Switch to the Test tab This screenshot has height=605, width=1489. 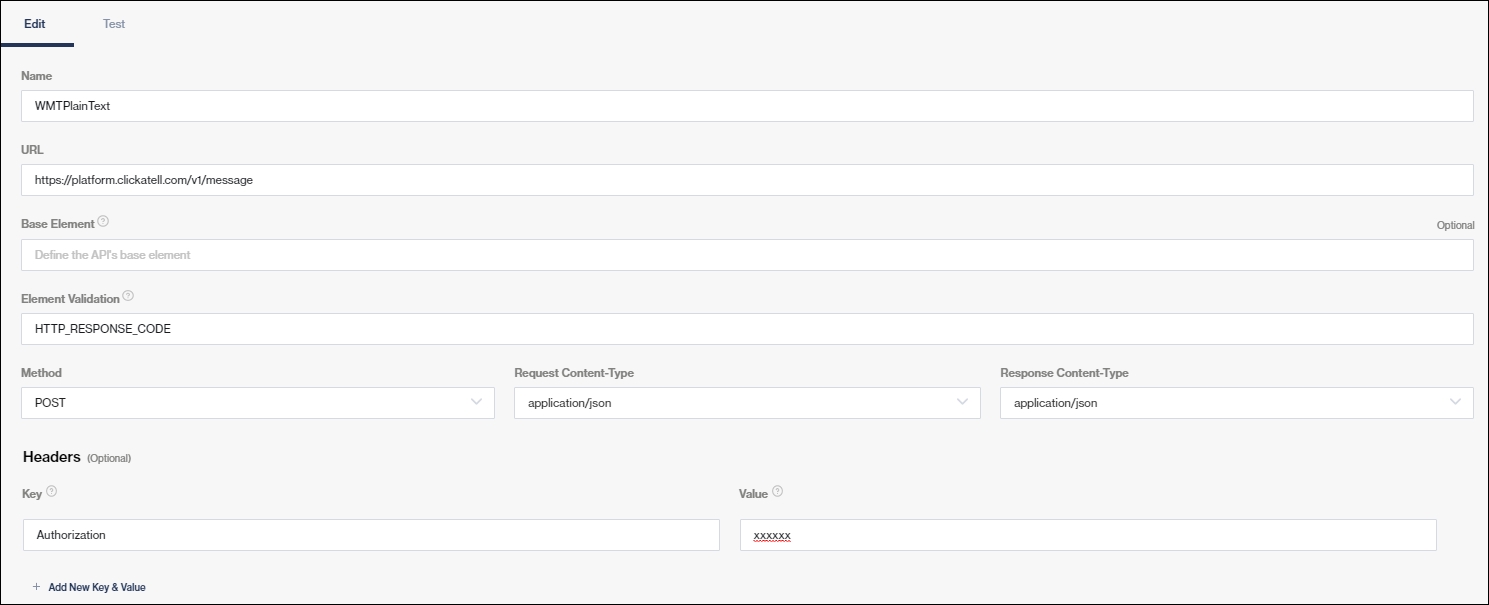click(114, 24)
